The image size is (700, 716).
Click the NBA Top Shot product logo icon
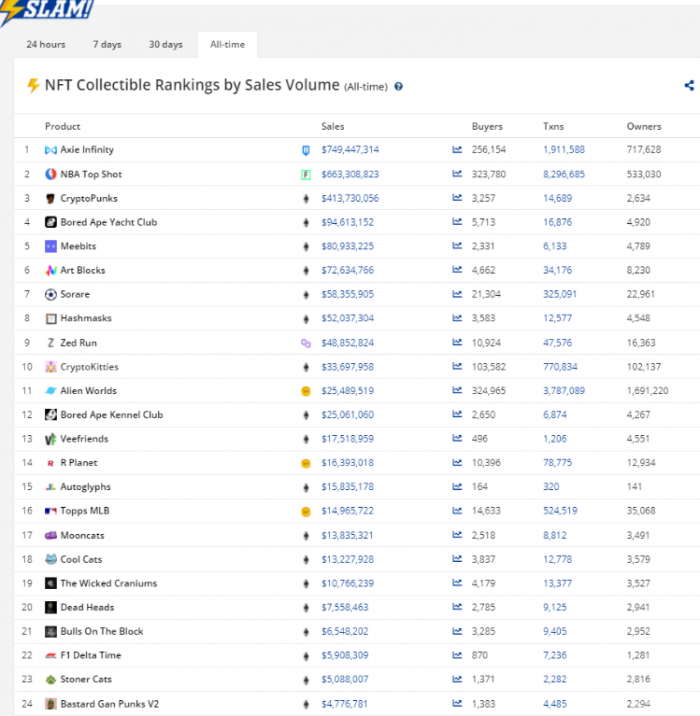pos(51,174)
